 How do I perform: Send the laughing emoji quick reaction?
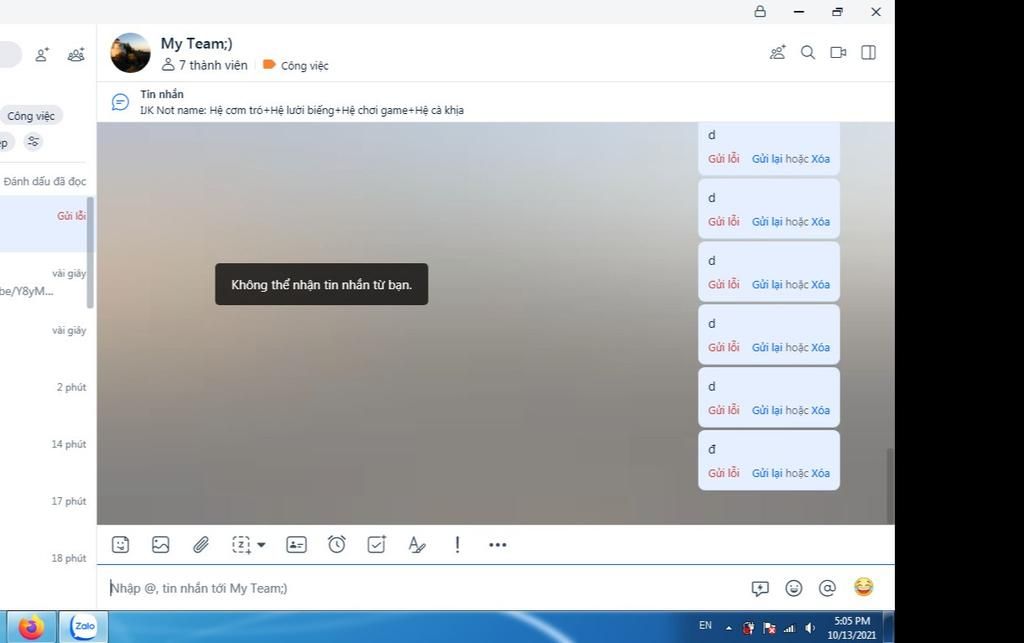[x=863, y=587]
